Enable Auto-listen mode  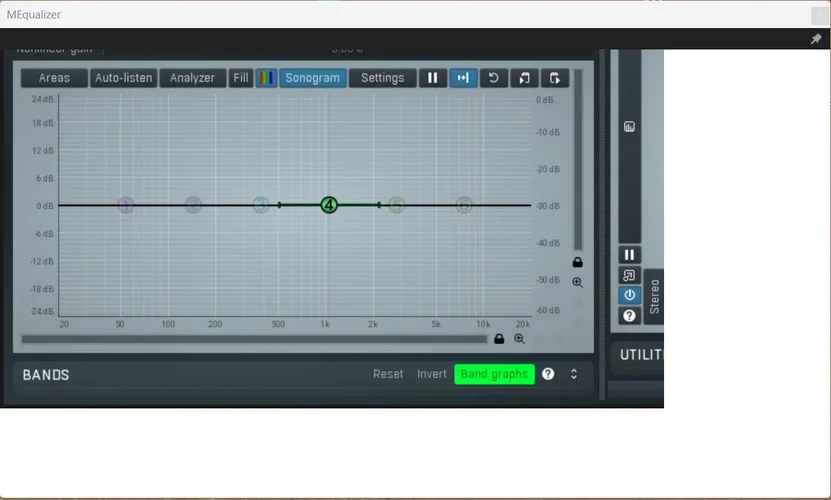[x=123, y=78]
